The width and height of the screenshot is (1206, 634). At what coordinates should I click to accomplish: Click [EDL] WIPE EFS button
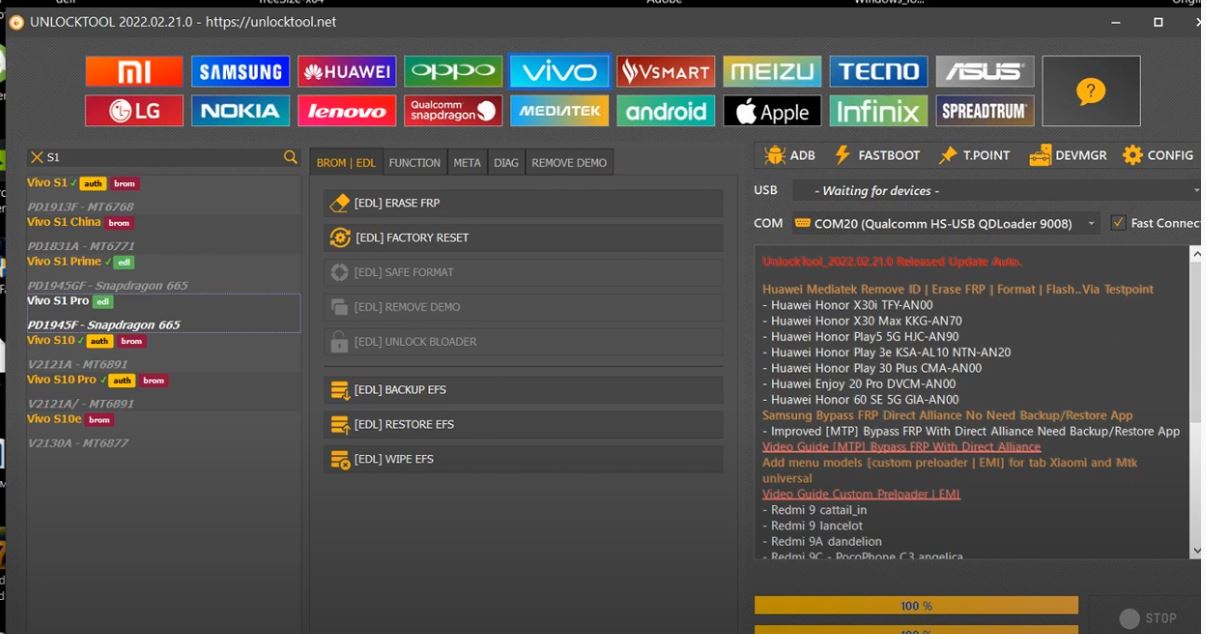click(523, 459)
